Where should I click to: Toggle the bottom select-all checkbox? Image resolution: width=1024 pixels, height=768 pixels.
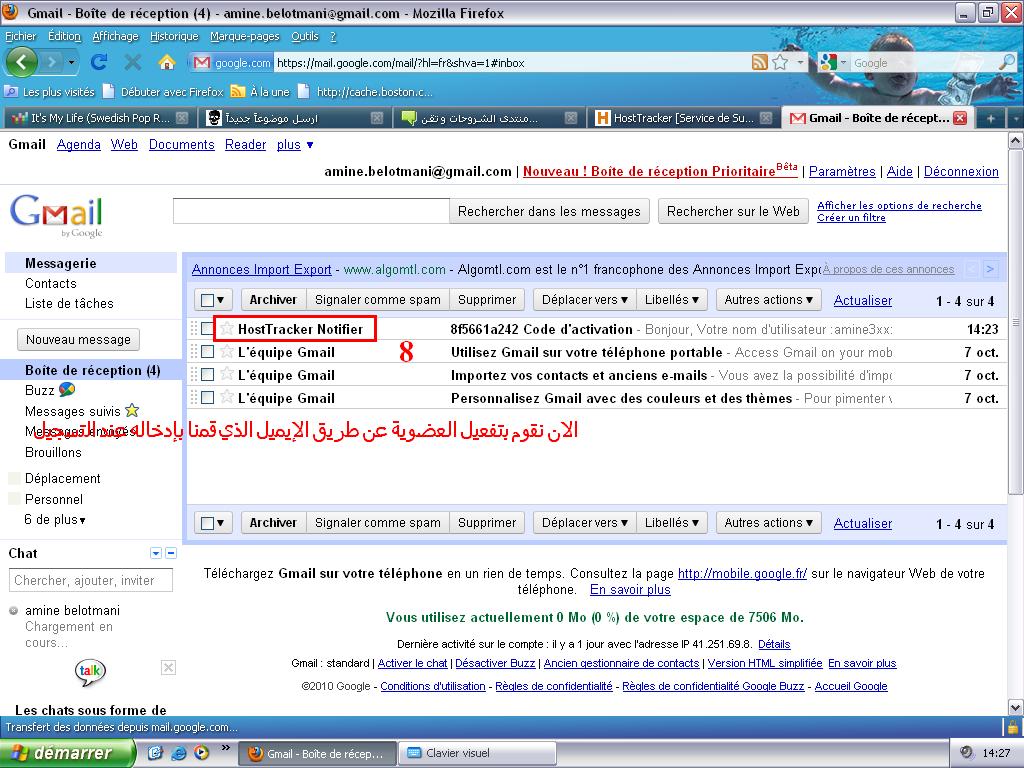tap(208, 523)
